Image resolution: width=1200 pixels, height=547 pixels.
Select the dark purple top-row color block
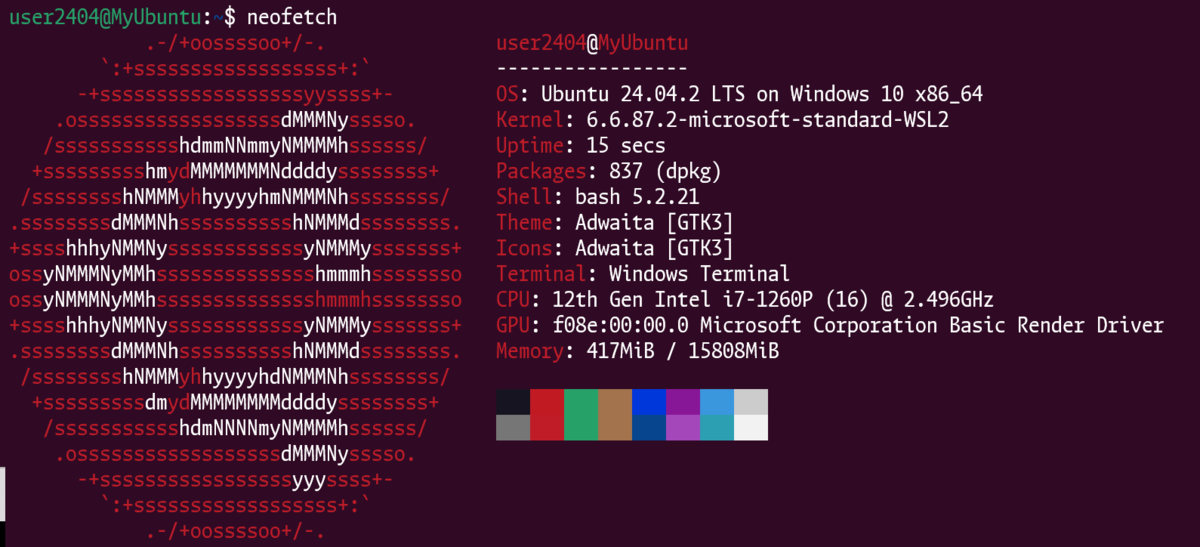tap(683, 402)
